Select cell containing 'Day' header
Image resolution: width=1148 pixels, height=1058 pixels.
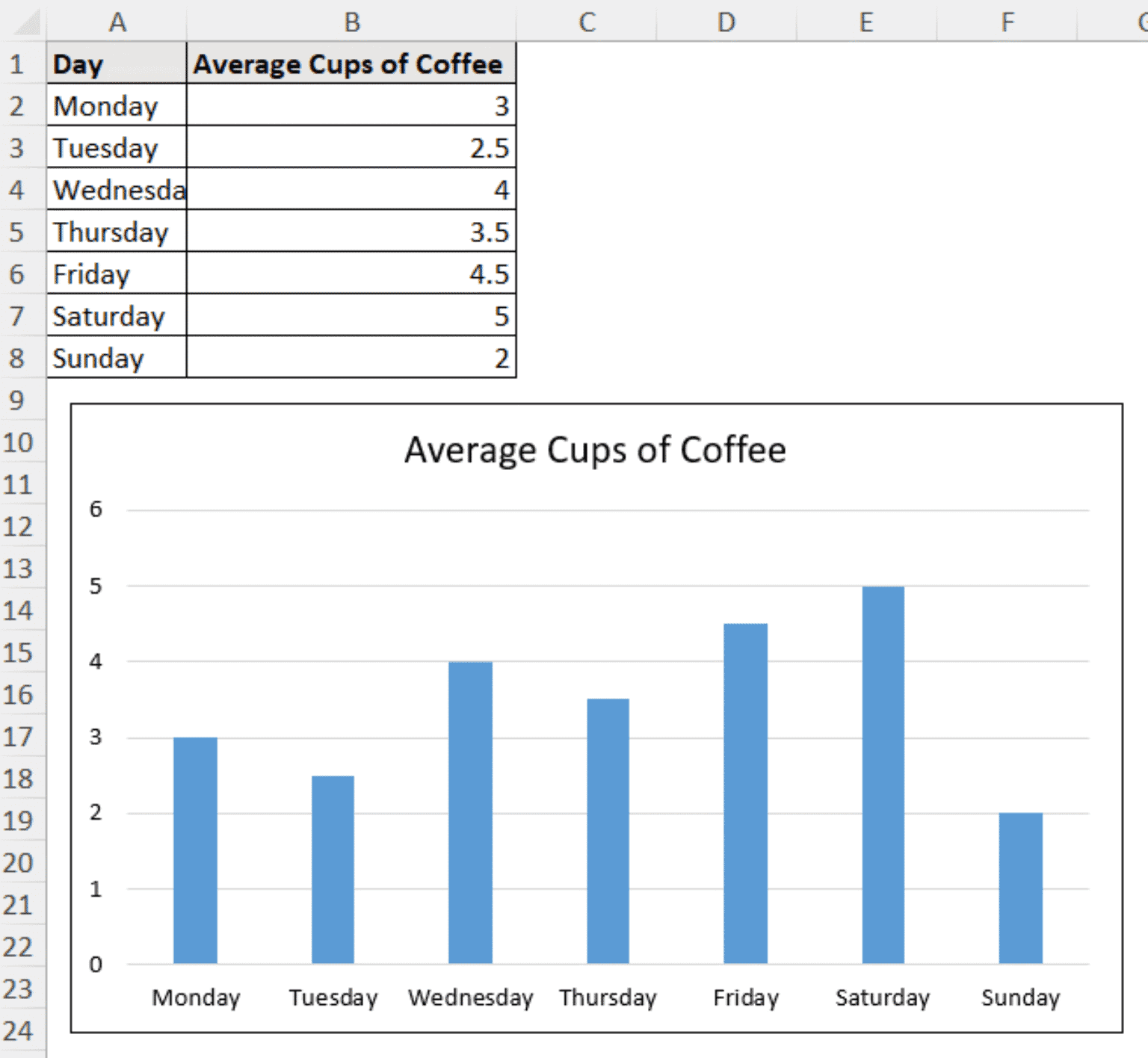pos(116,64)
